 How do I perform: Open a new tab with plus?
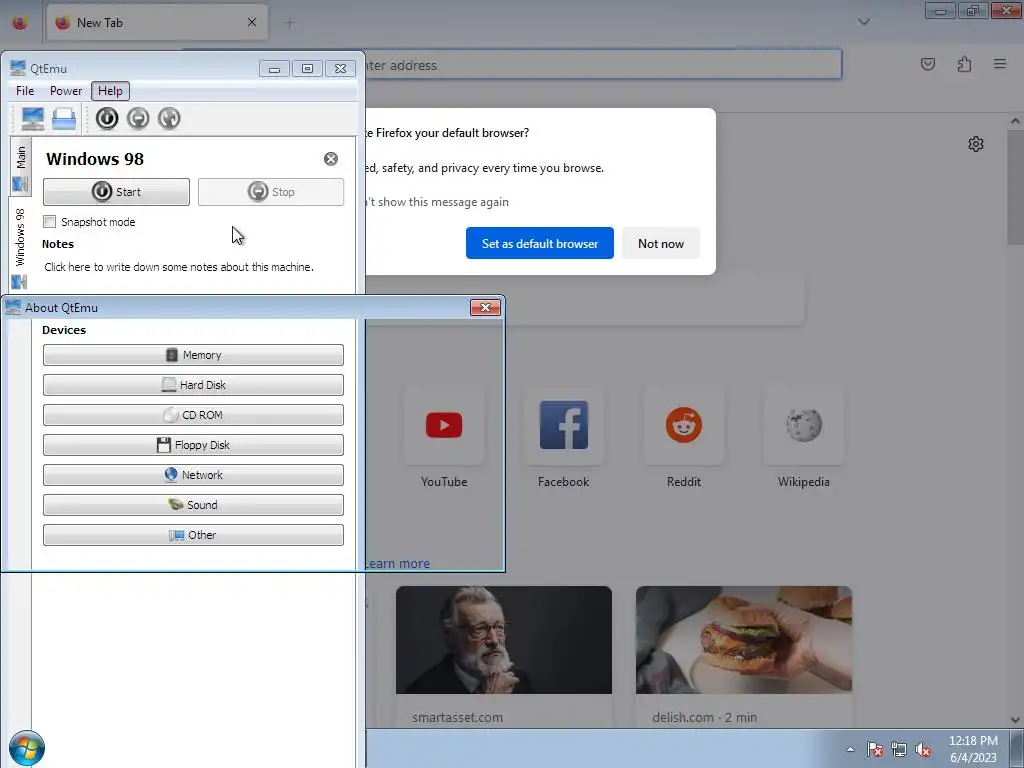coord(289,23)
